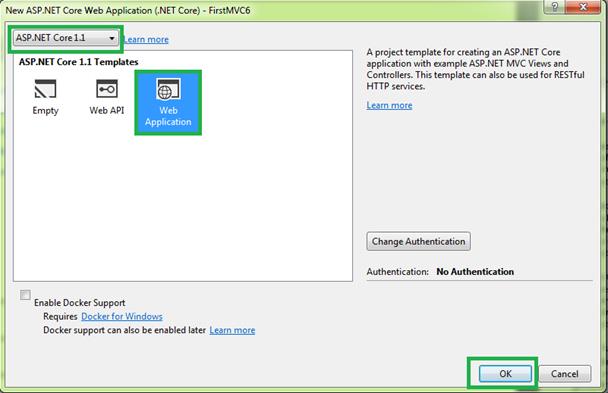608x393 pixels.
Task: Select the Empty project template icon
Action: 45,89
